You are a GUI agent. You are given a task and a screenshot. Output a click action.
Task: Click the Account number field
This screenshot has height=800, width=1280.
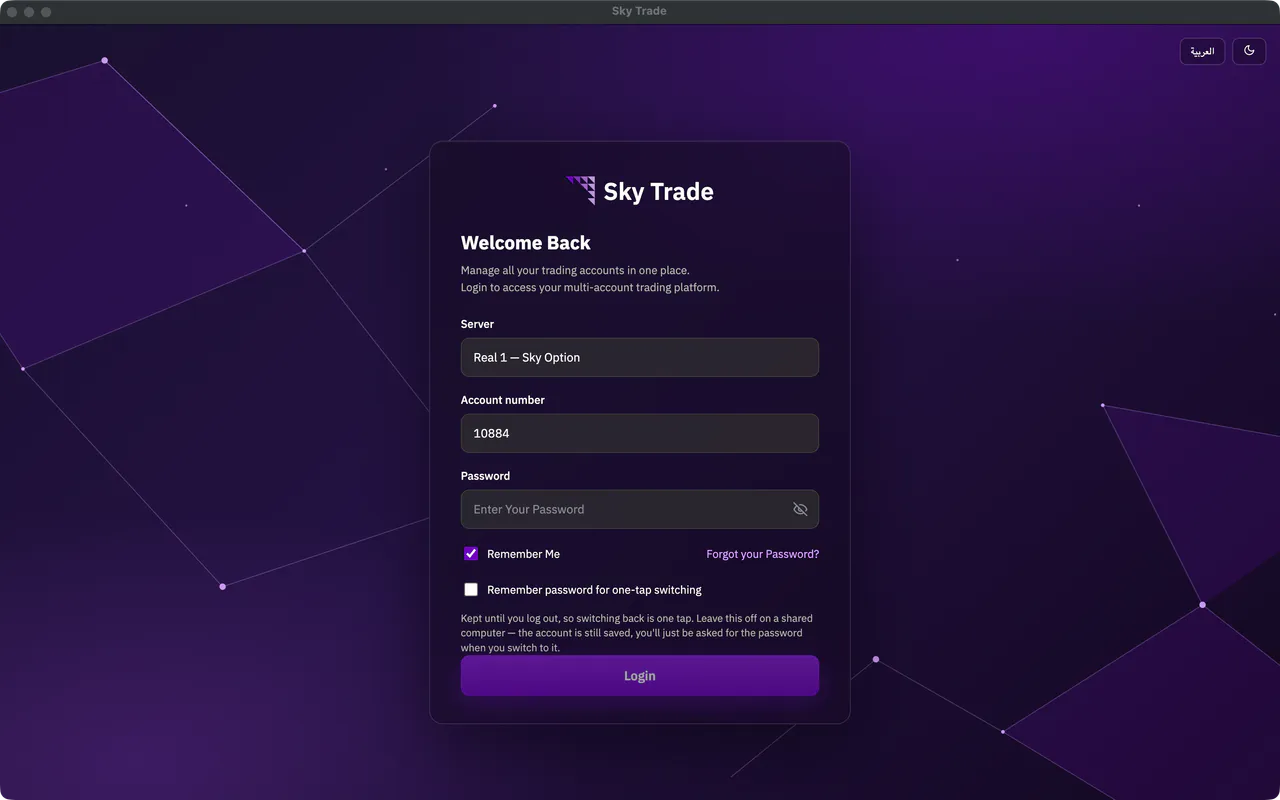tap(640, 433)
